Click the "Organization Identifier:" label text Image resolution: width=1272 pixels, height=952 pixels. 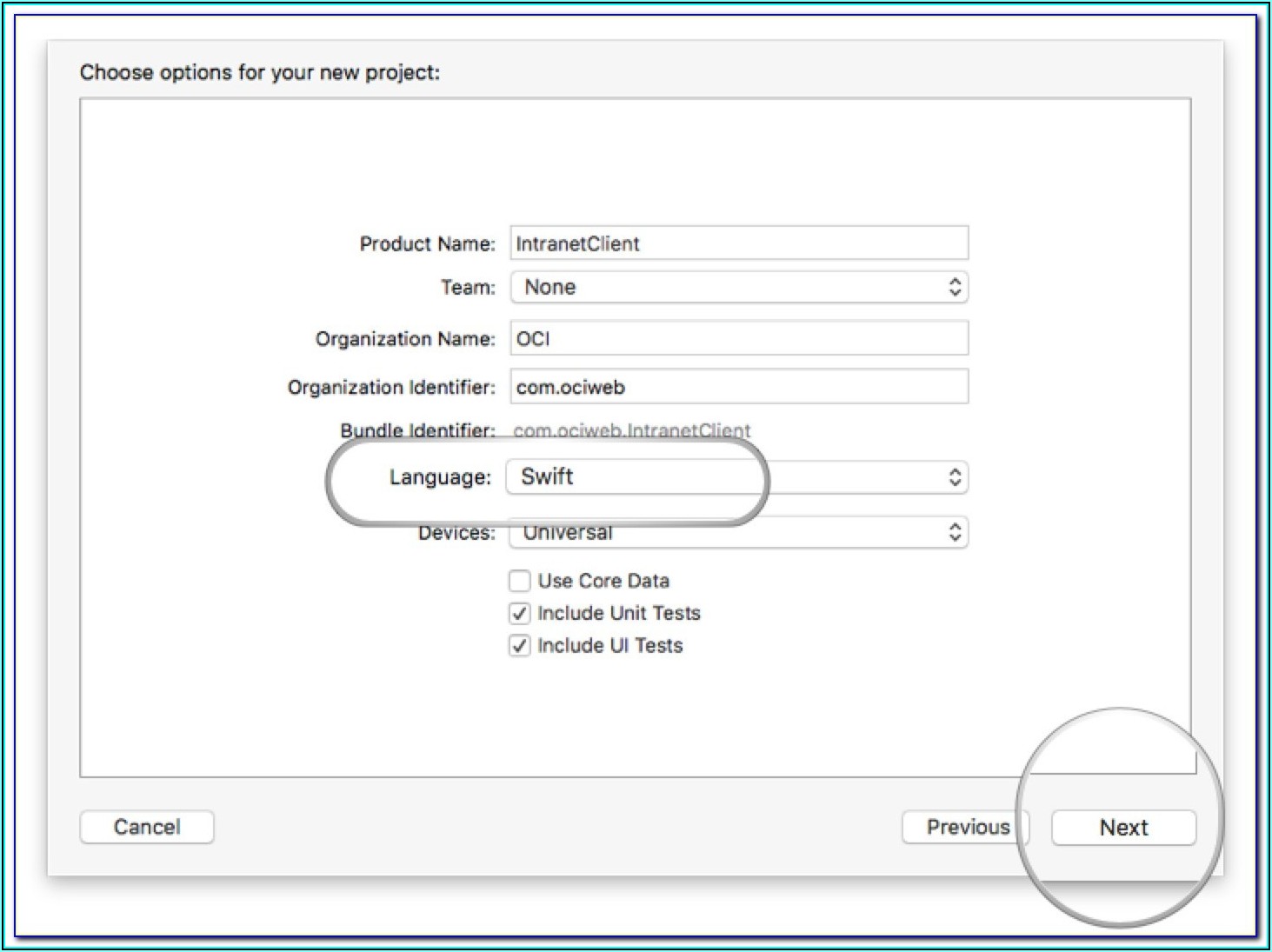(x=391, y=388)
